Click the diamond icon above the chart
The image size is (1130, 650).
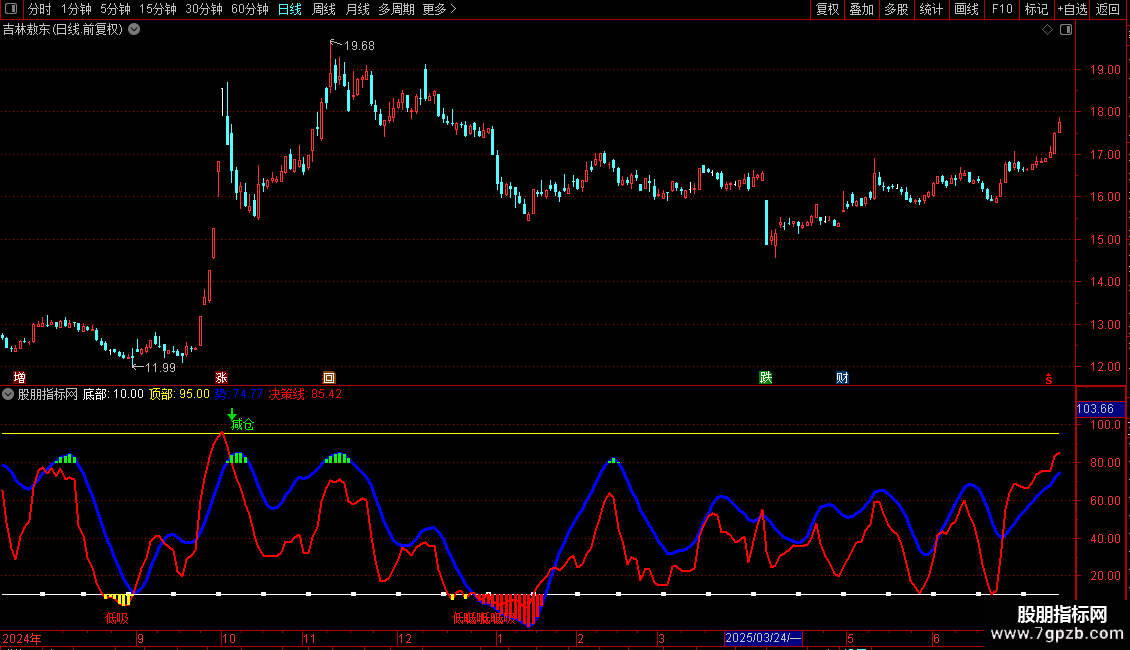pyautogui.click(x=1047, y=30)
